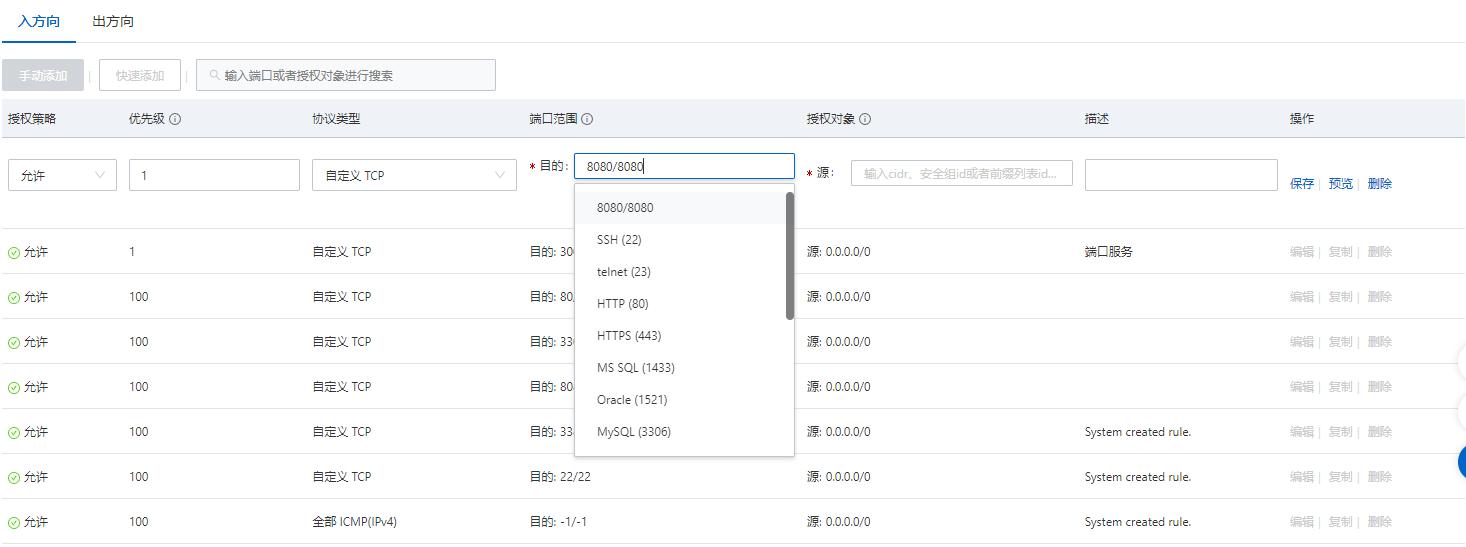Click 编辑 in the 22/22 row

1302,477
